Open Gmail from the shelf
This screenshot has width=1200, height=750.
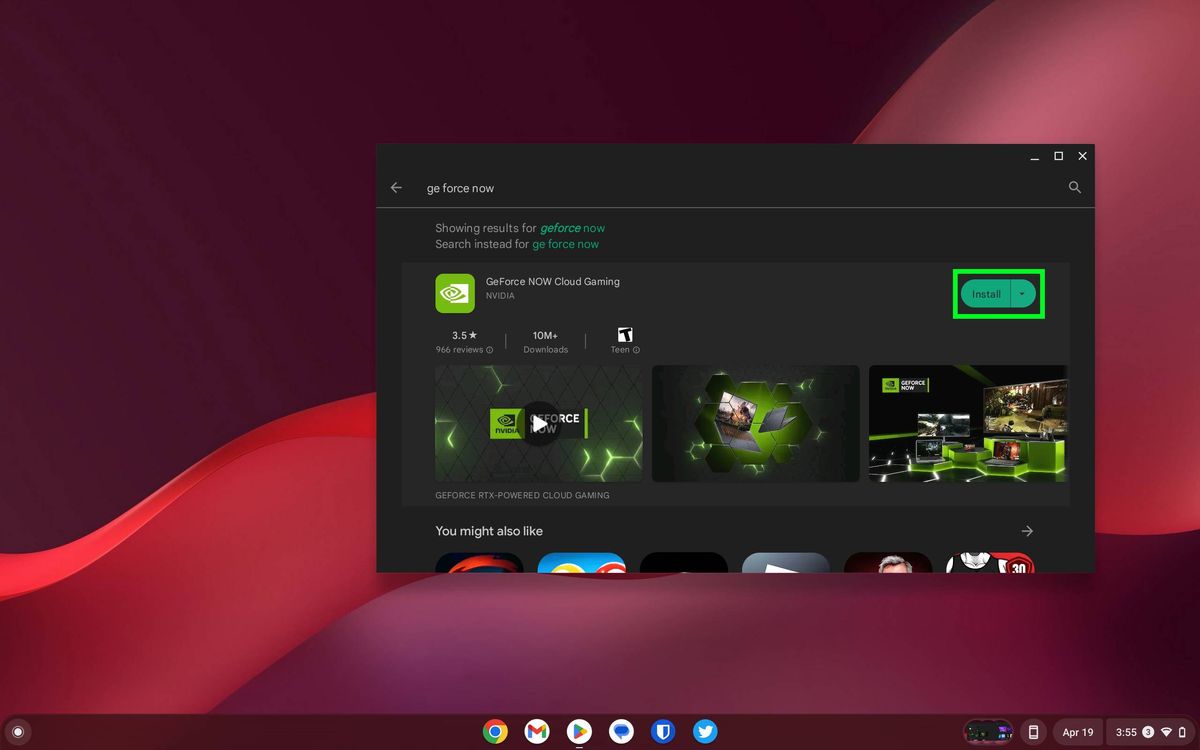pos(537,731)
